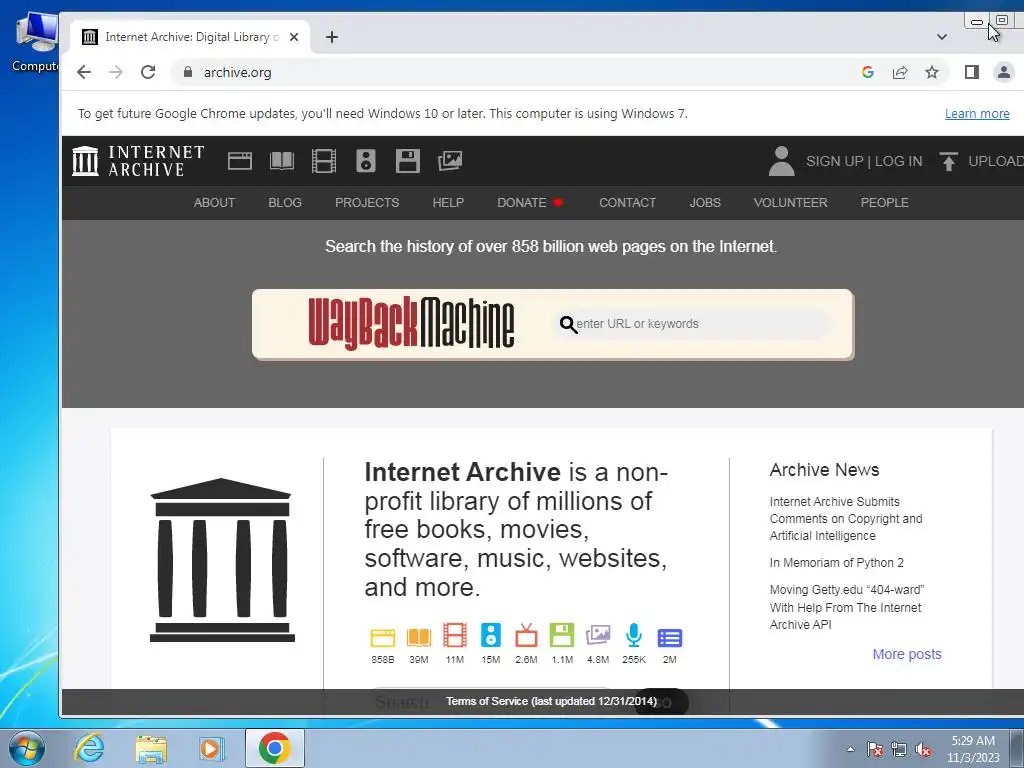Open the 2M collections list icon

point(669,637)
